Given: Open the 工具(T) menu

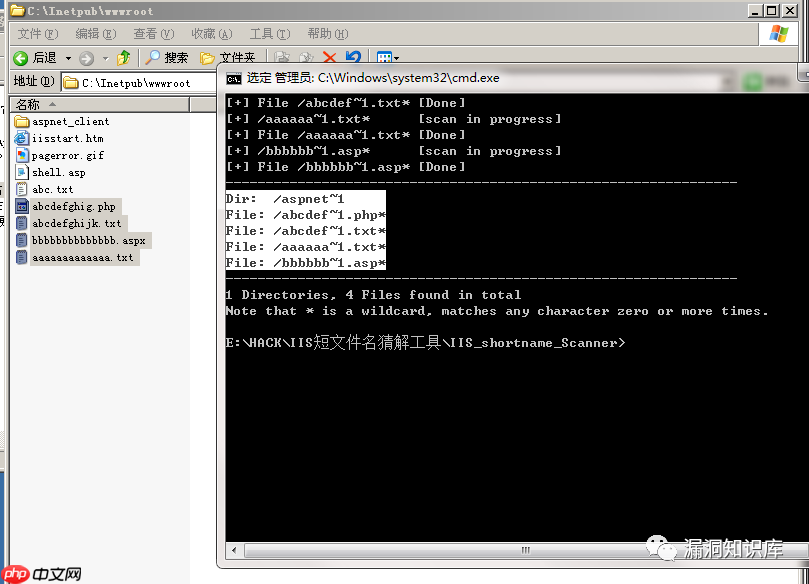Looking at the screenshot, I should click(x=270, y=34).
